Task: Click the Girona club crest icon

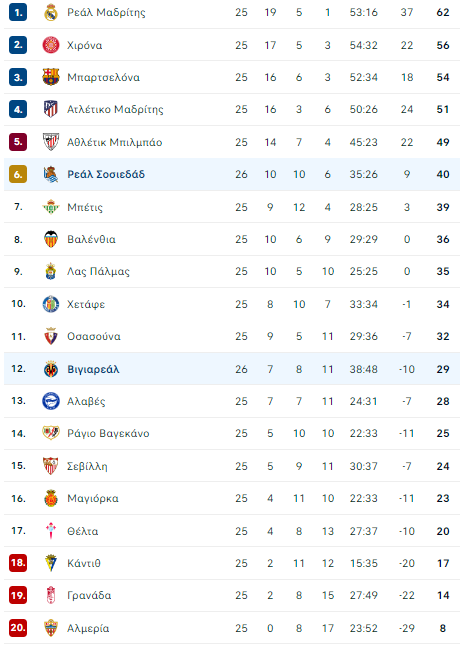Action: pyautogui.click(x=51, y=45)
